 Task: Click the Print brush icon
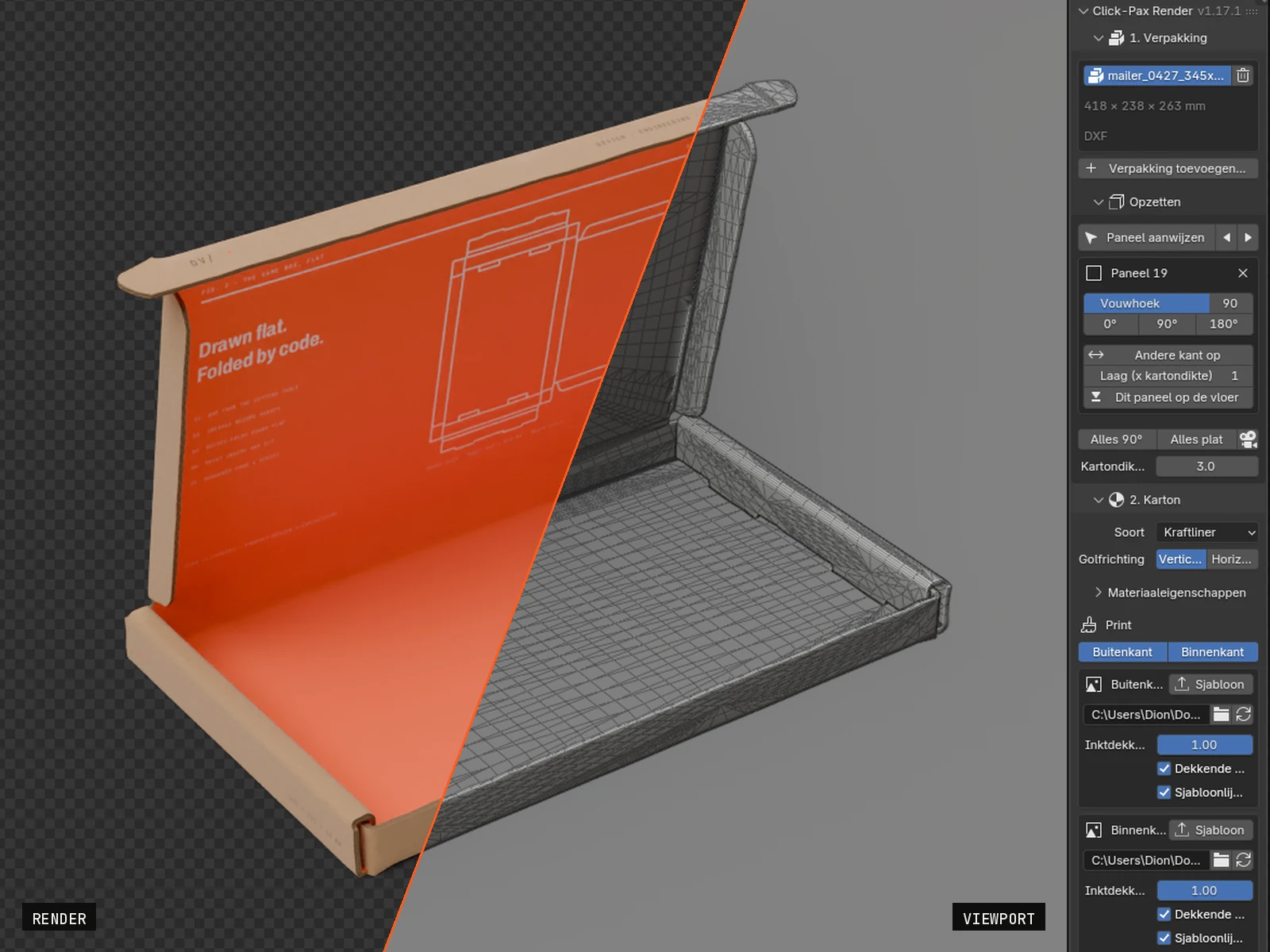click(1089, 625)
